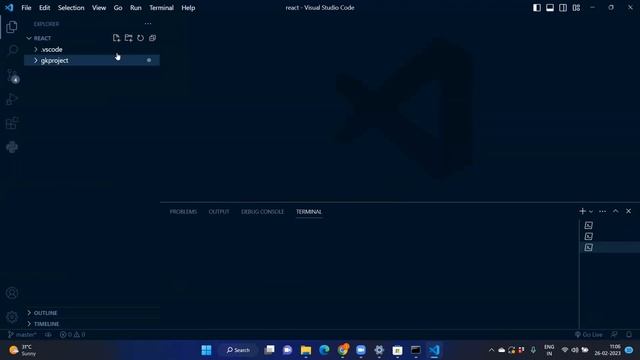
Task: Open the View menu
Action: point(99,8)
